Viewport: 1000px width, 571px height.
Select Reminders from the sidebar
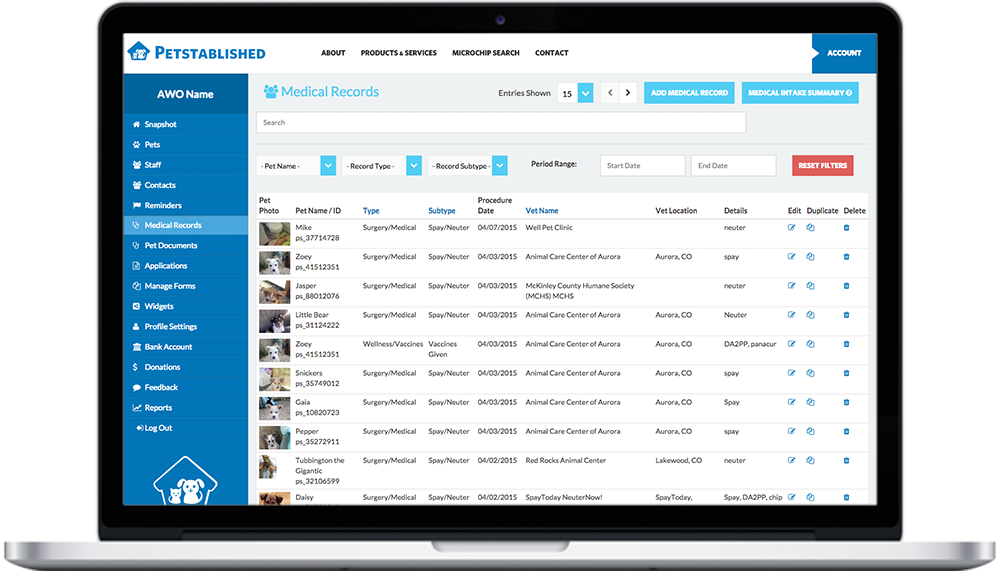point(163,205)
